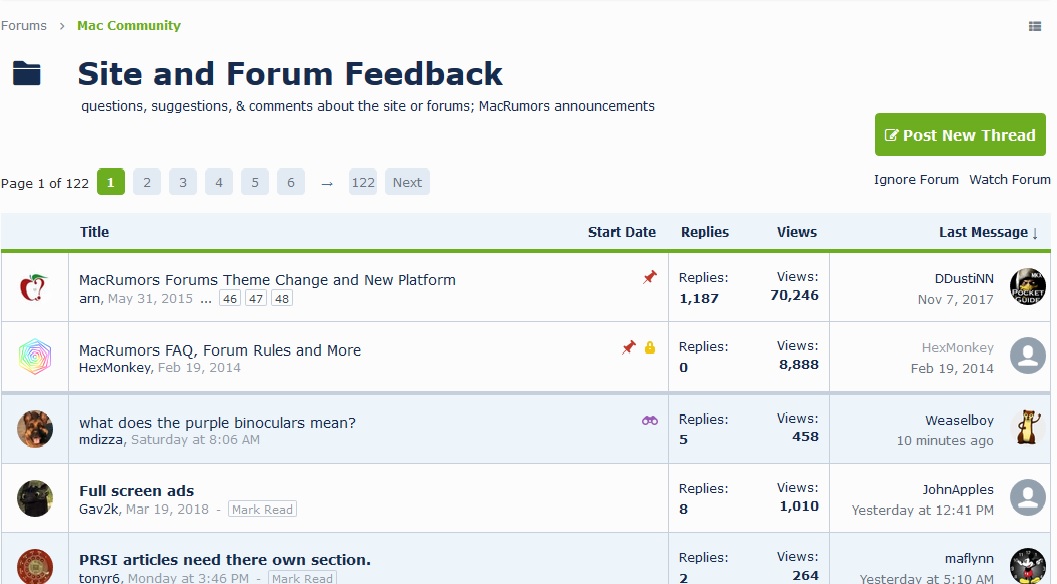The height and width of the screenshot is (584, 1057).
Task: Open arn's apple avatar
Action: [x=34, y=288]
